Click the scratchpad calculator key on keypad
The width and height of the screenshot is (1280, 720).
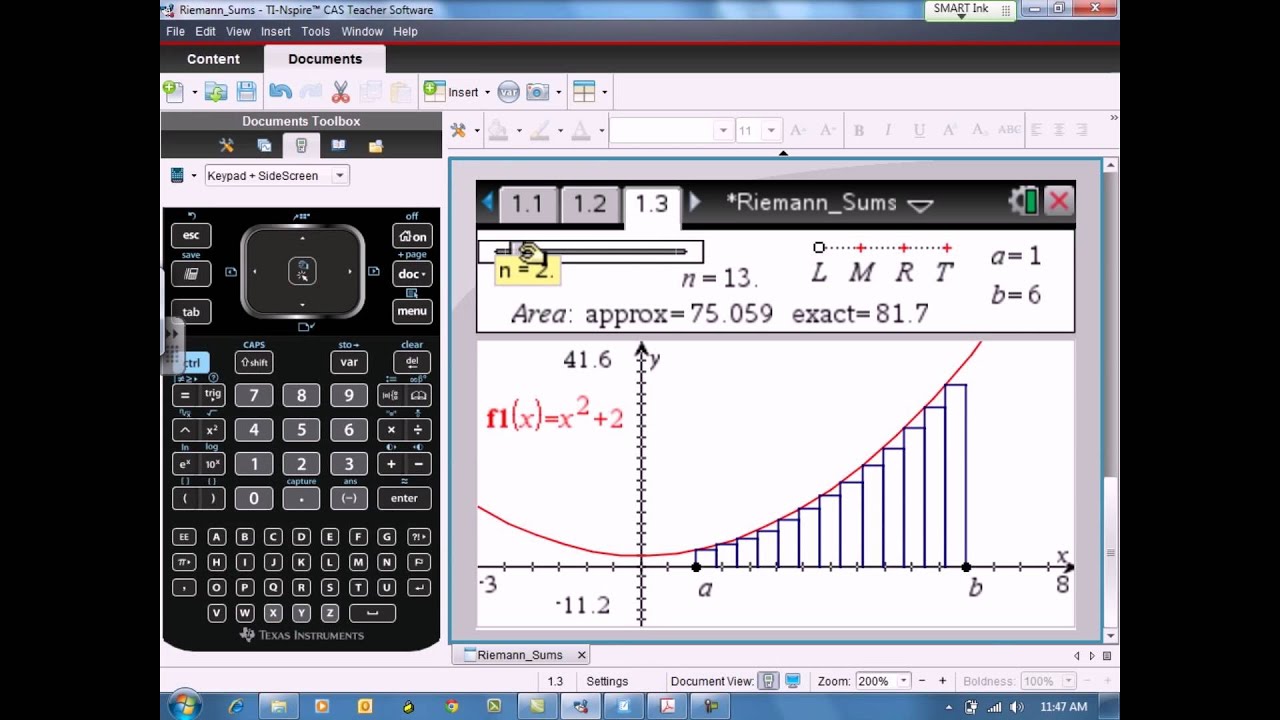coord(191,274)
